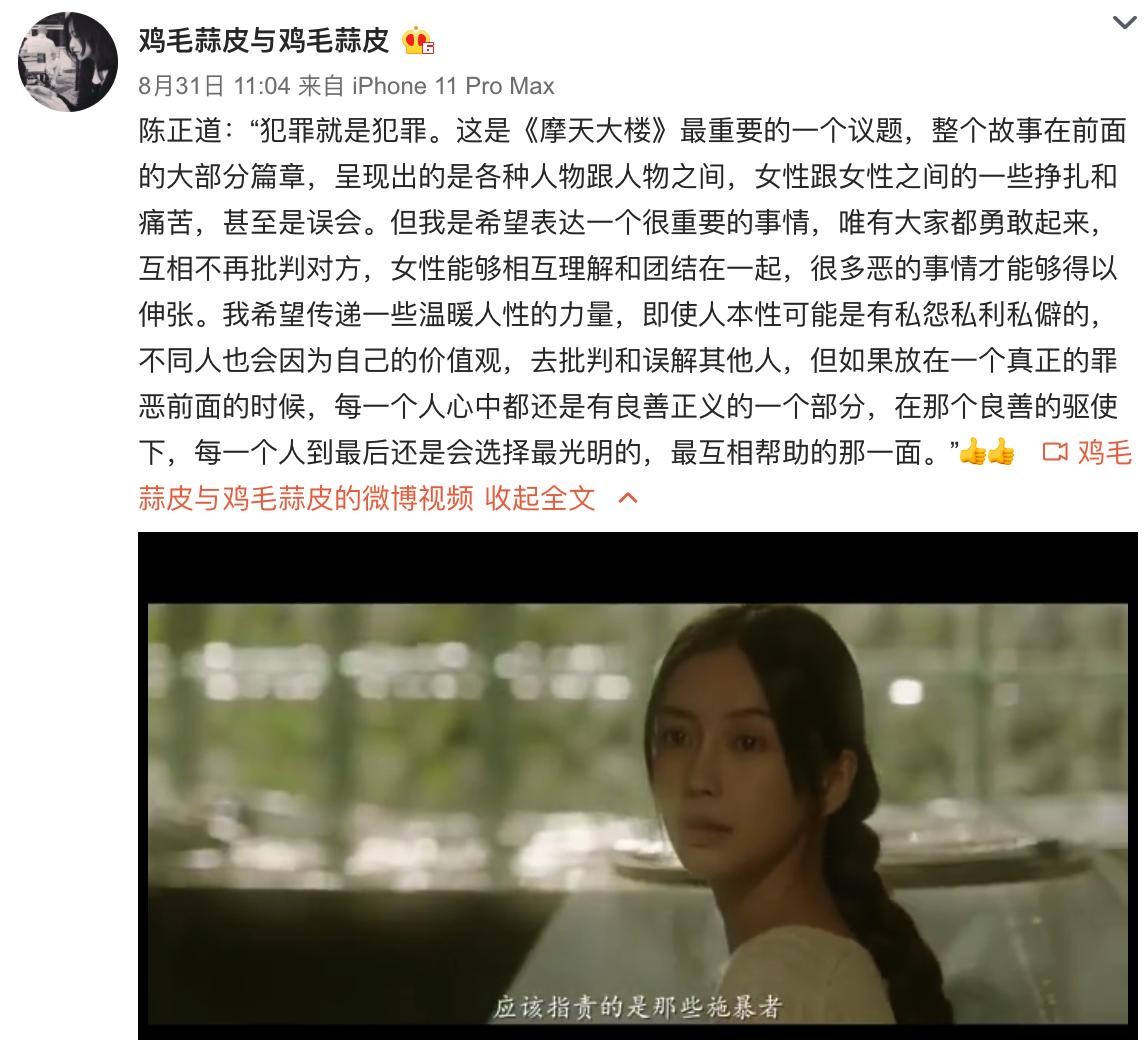
Task: Click the crown membership badge icon
Action: click(x=417, y=41)
